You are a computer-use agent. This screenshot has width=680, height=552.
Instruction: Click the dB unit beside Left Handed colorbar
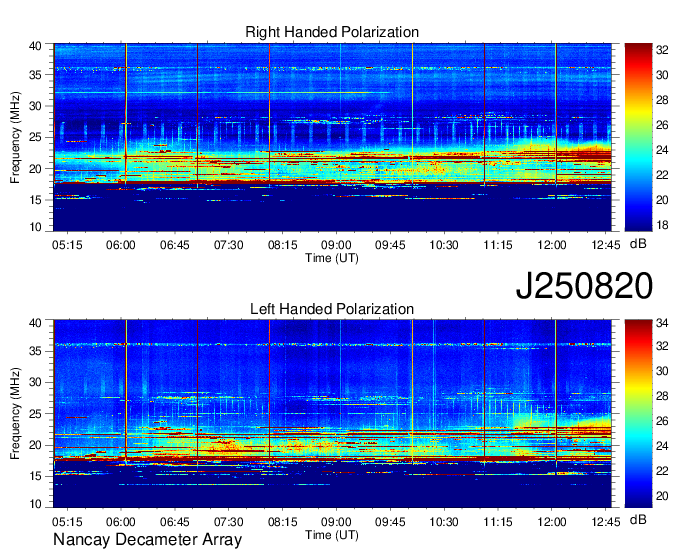638,519
